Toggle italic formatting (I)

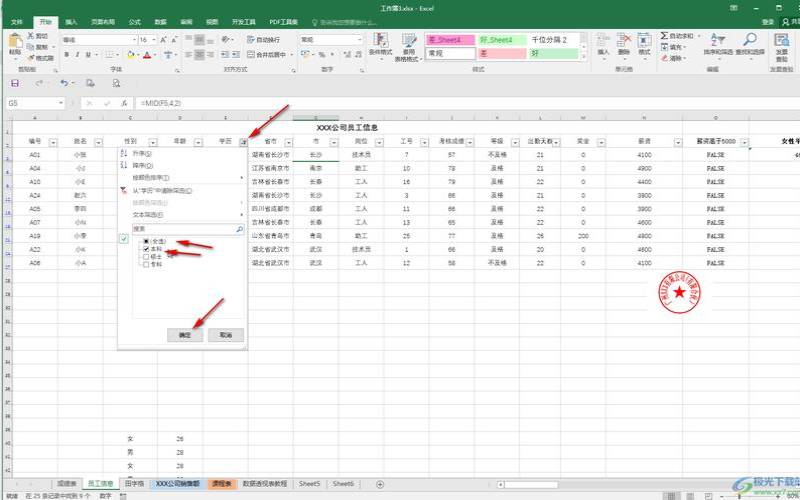click(x=77, y=55)
